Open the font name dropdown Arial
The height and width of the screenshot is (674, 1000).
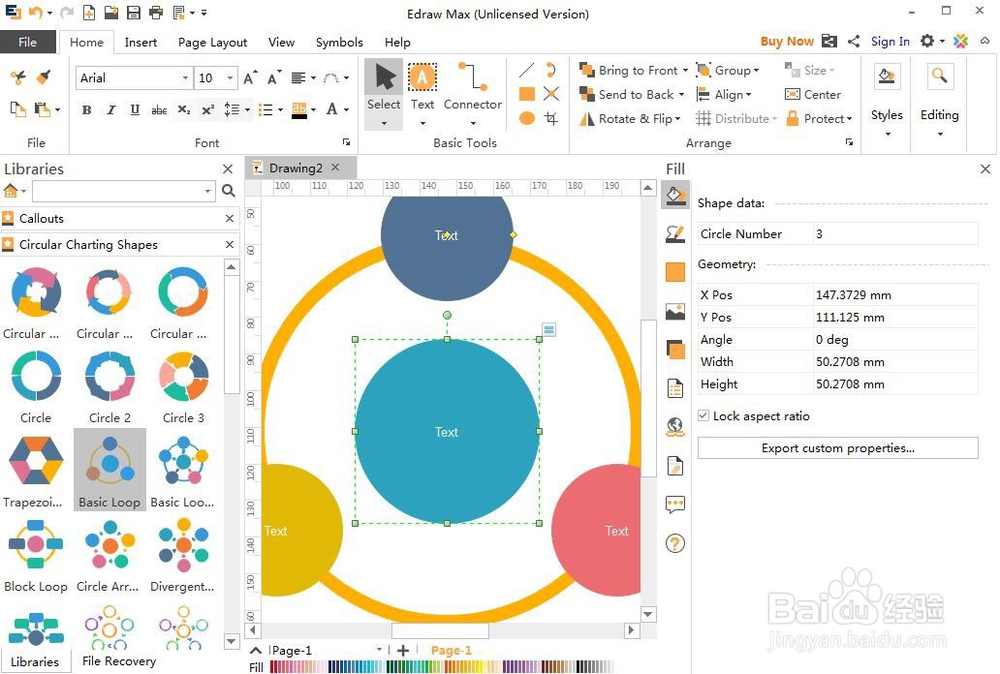185,78
